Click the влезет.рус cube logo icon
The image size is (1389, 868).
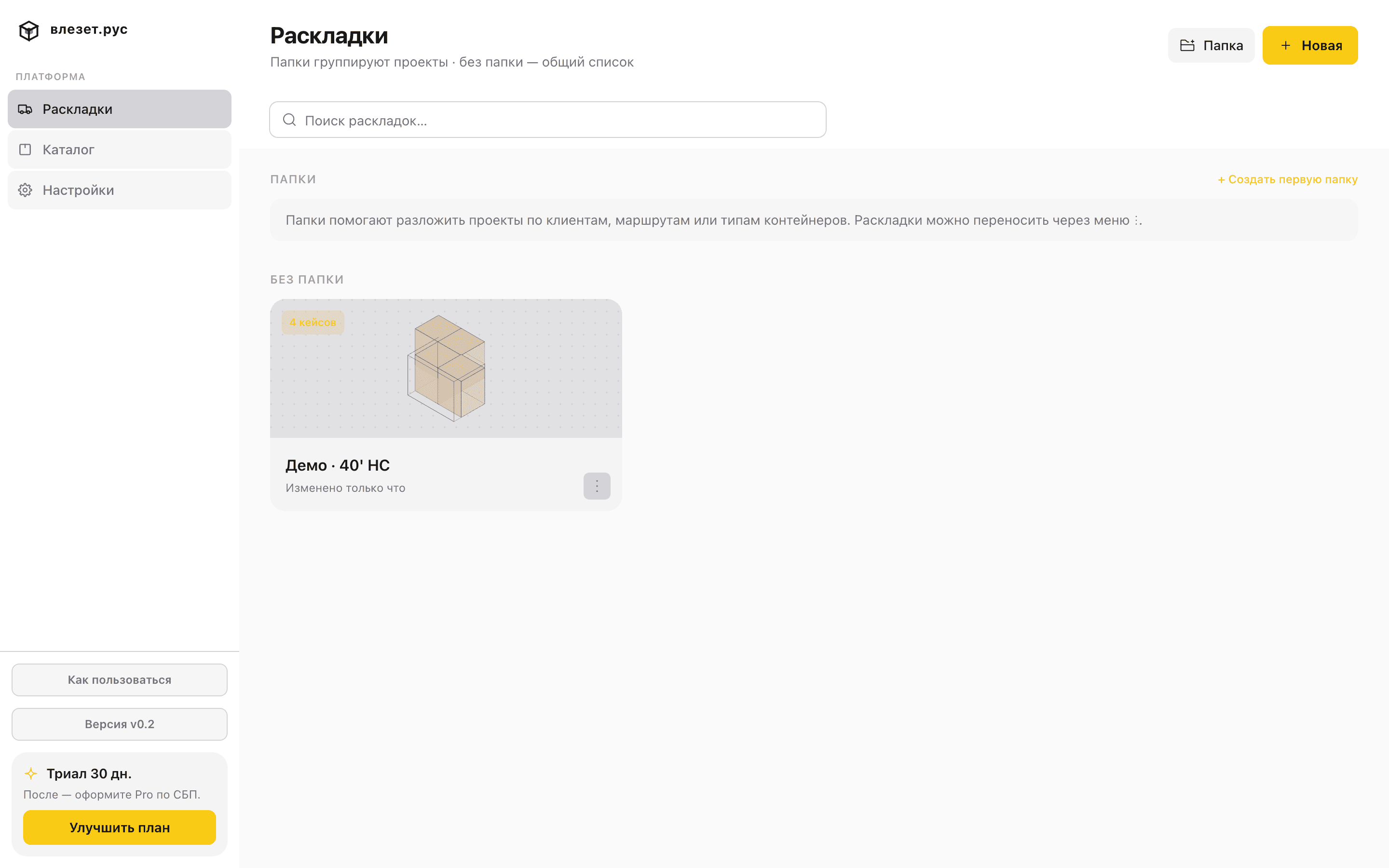pyautogui.click(x=29, y=30)
